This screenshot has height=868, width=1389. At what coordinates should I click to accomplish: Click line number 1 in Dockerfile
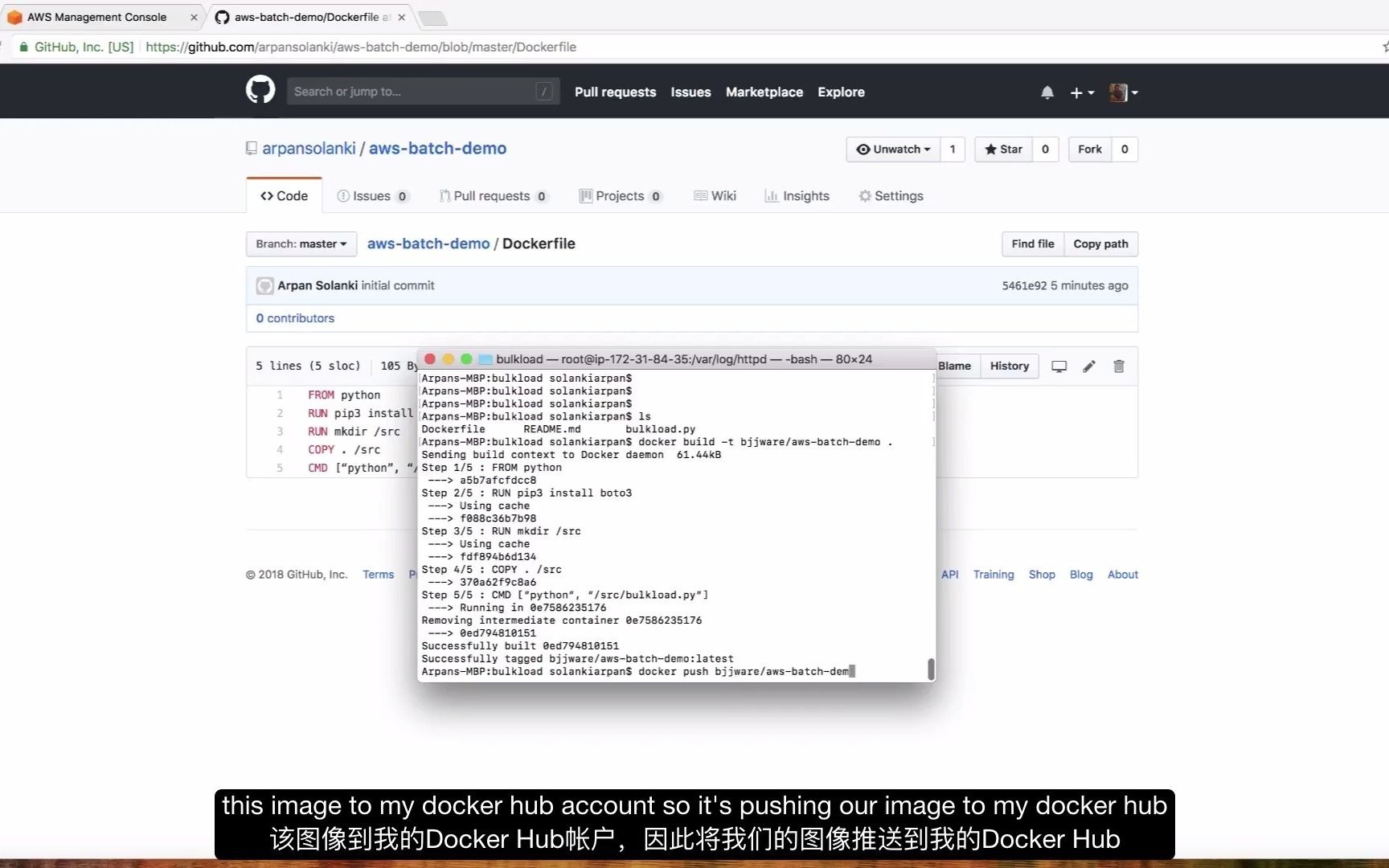point(280,395)
